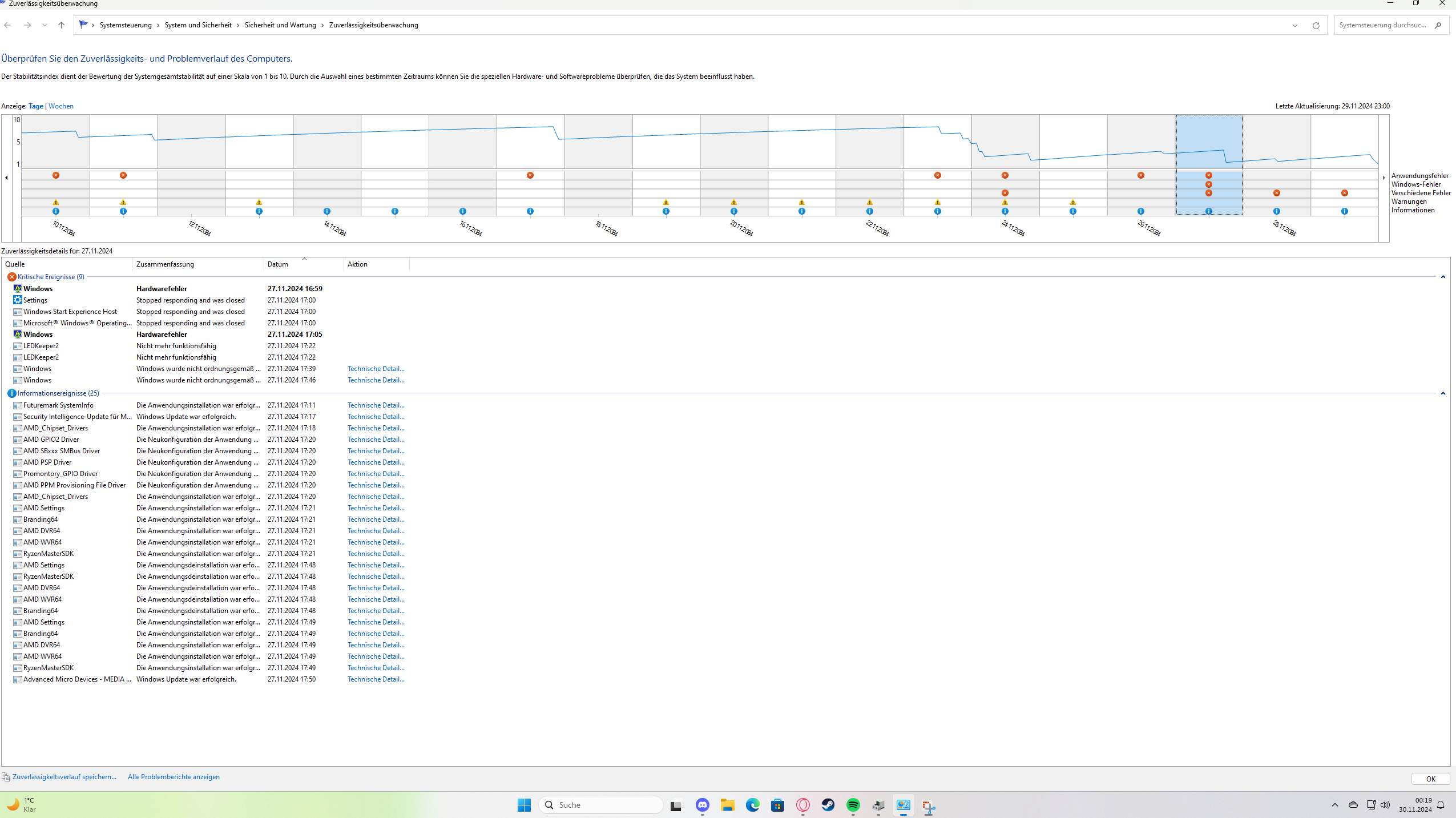The width and height of the screenshot is (1456, 818).
Task: Click the search magnifier in Systemsteuerung durchsuchen
Action: pos(1439,25)
